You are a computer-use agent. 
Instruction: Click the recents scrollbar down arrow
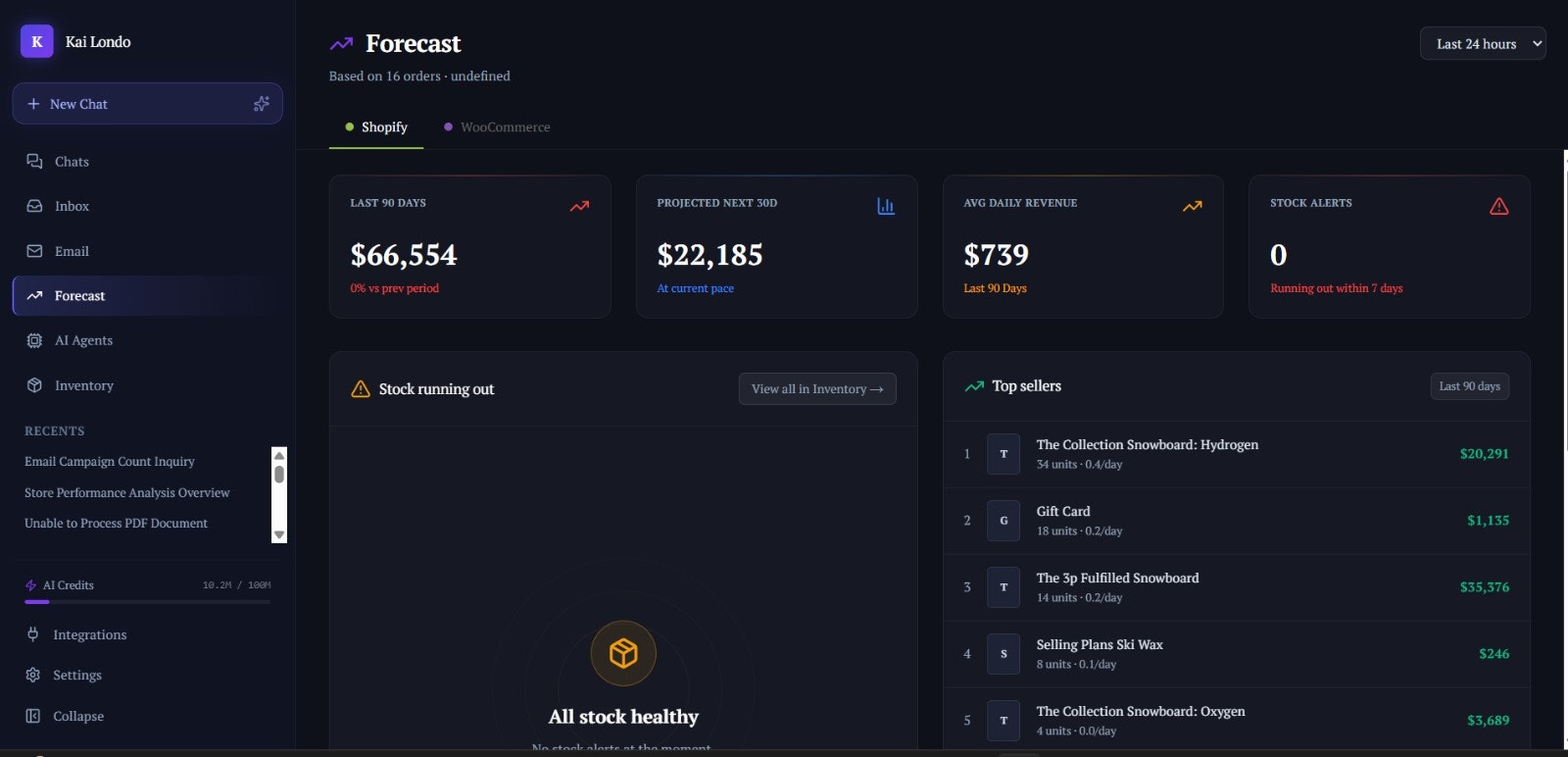[x=279, y=534]
